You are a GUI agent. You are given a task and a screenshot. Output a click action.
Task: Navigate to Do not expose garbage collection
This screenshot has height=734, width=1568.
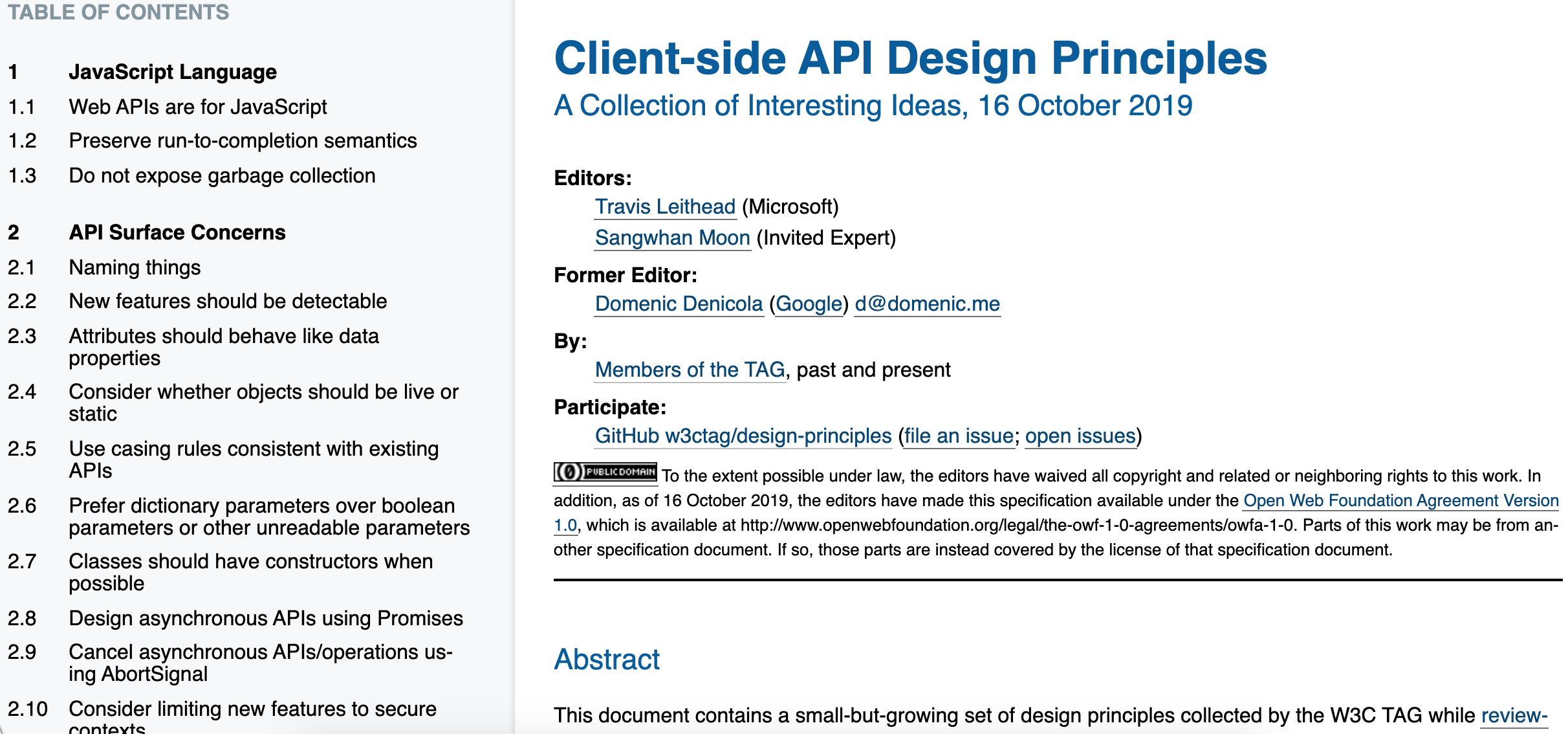(x=222, y=175)
